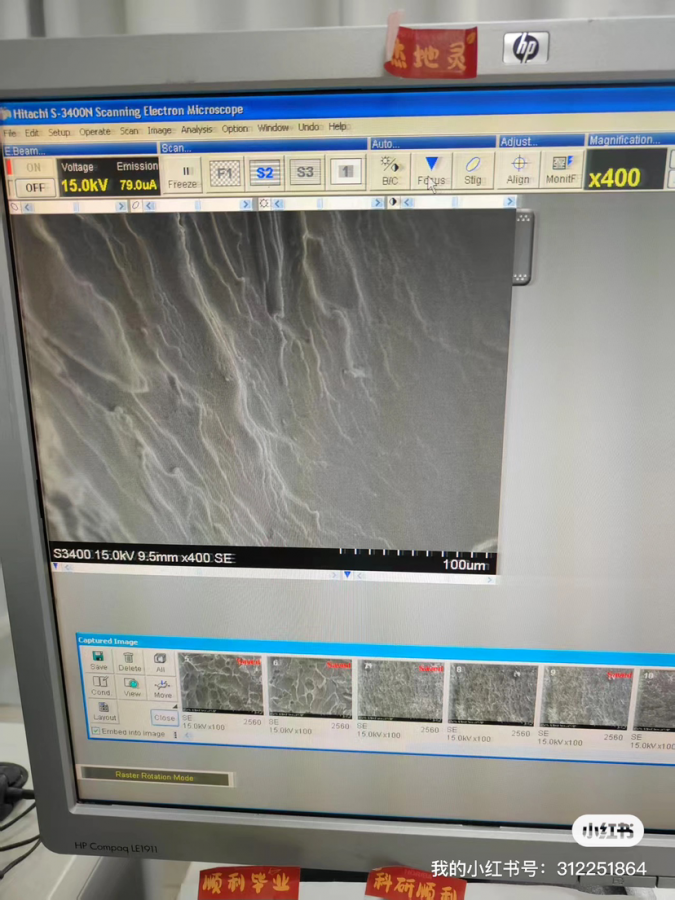Delete the selected captured image
675x900 pixels.
[130, 662]
